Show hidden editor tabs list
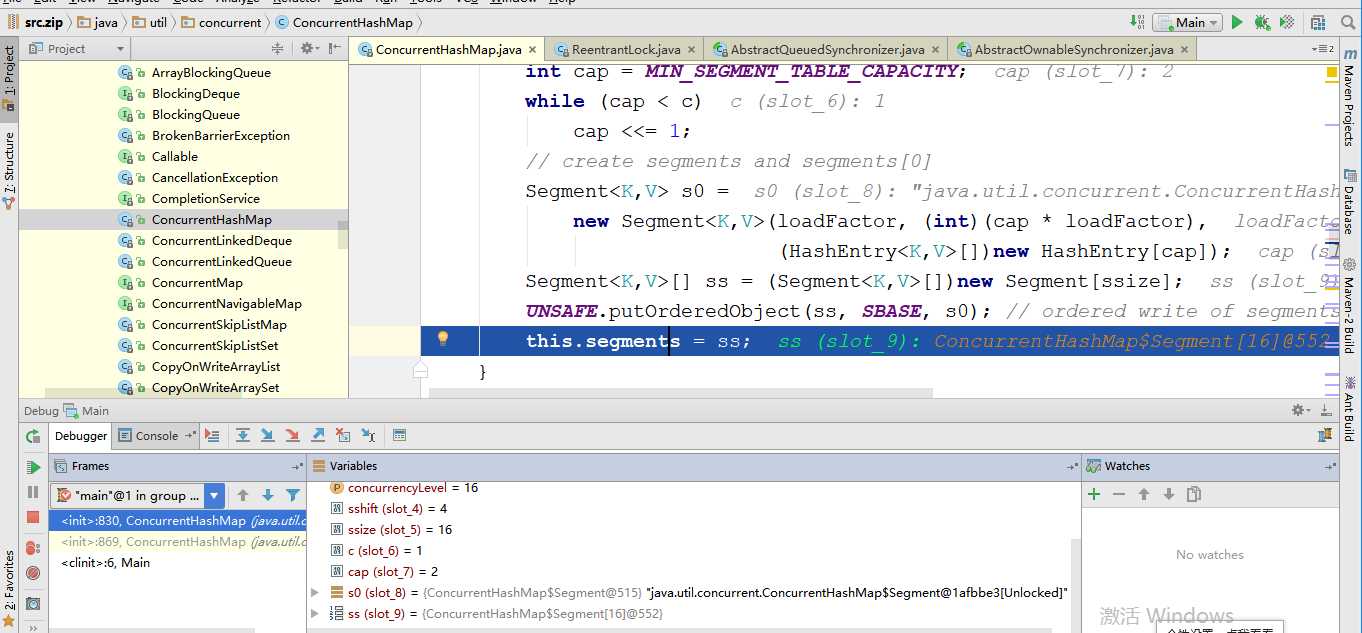 [1324, 48]
